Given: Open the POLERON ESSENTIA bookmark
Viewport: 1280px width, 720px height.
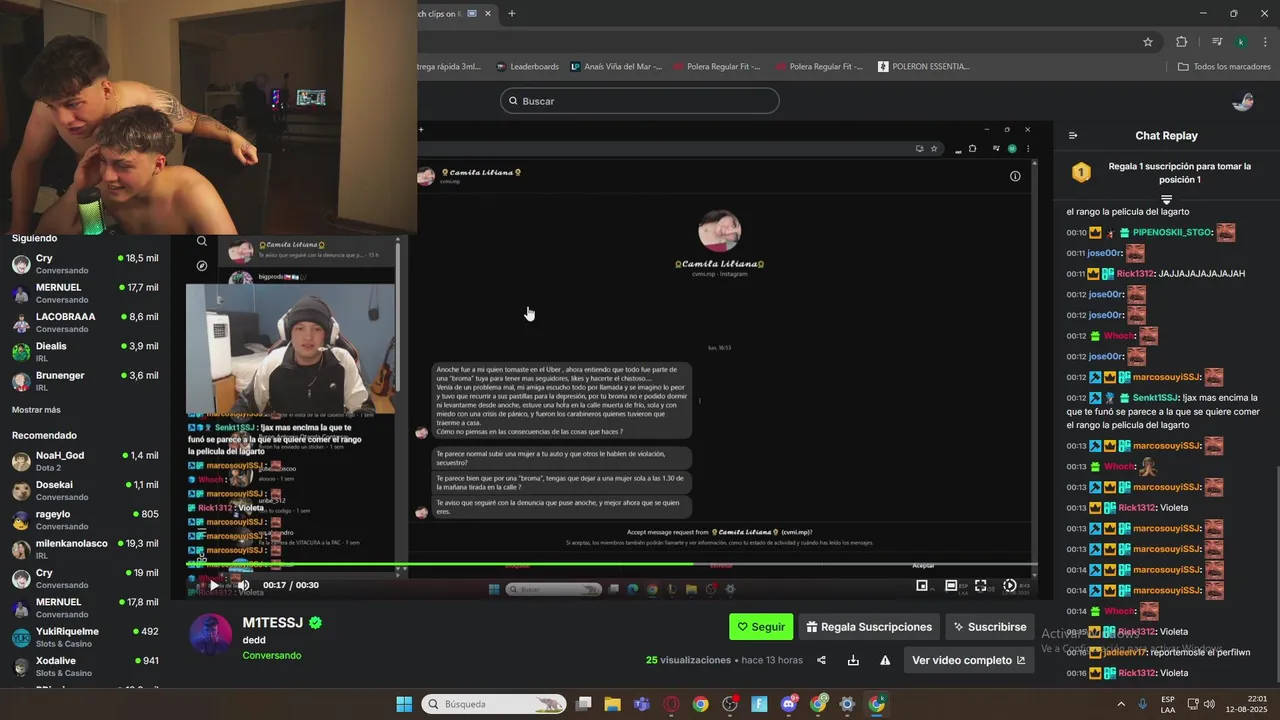Looking at the screenshot, I should [924, 67].
